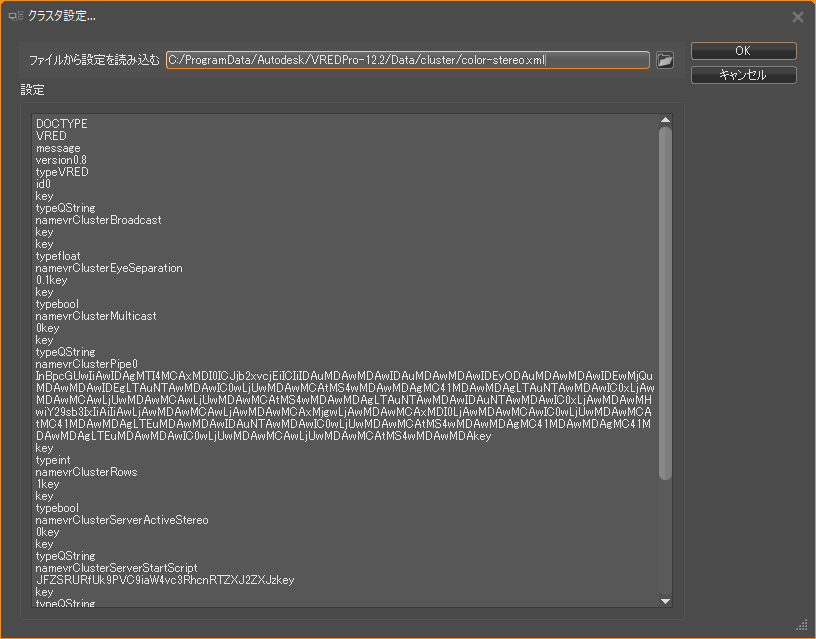
Task: Click the namevrClusterMulticast line
Action: [96, 316]
